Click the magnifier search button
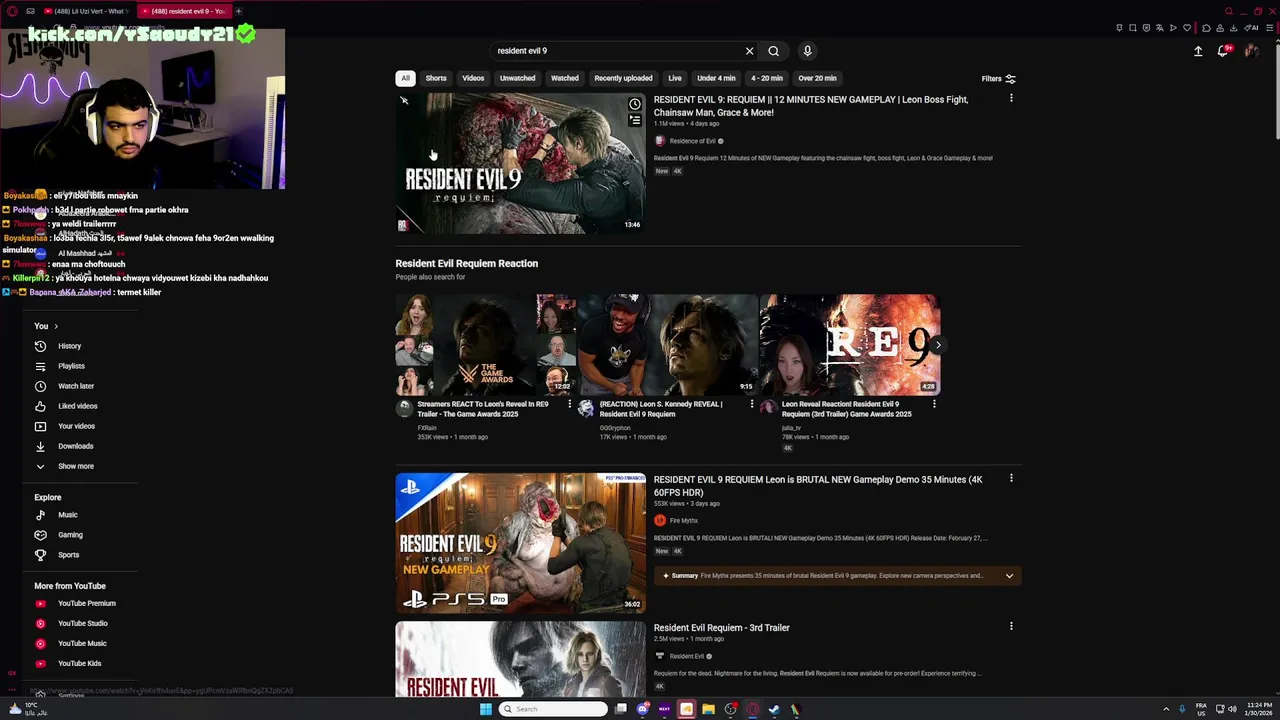Screen dimensions: 1280x720 [774, 51]
